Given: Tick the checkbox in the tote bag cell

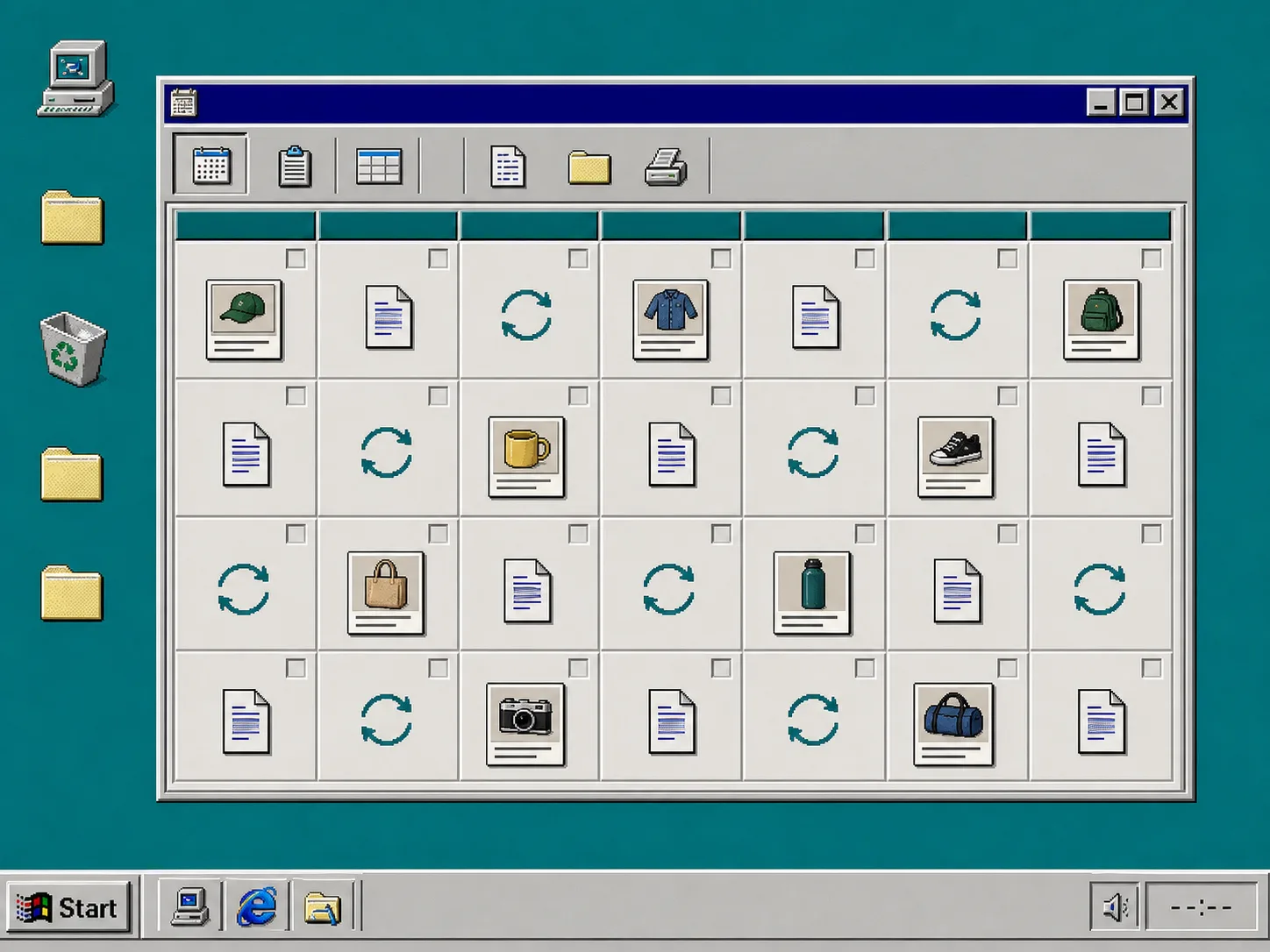Looking at the screenshot, I should 438,534.
